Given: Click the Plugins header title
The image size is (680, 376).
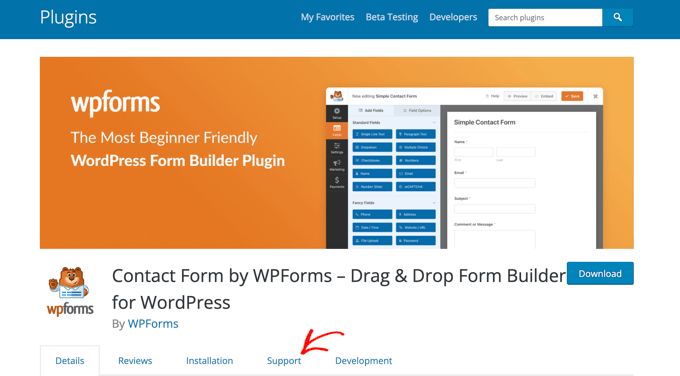Looking at the screenshot, I should (68, 17).
